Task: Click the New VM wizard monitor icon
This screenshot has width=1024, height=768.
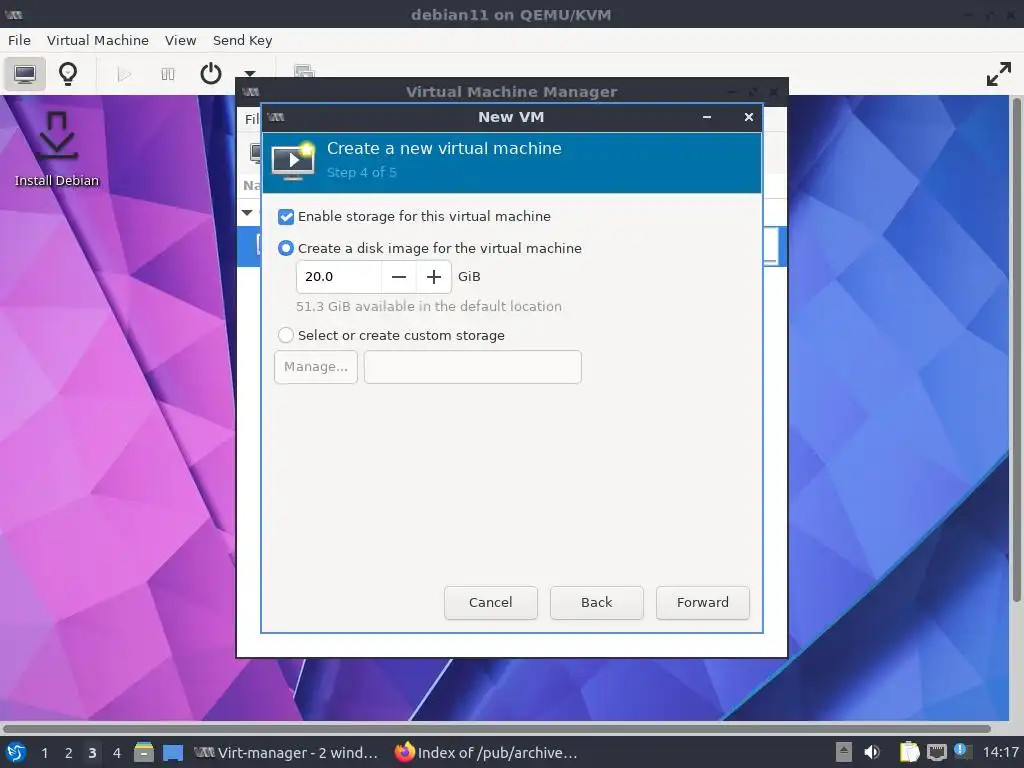Action: 293,161
